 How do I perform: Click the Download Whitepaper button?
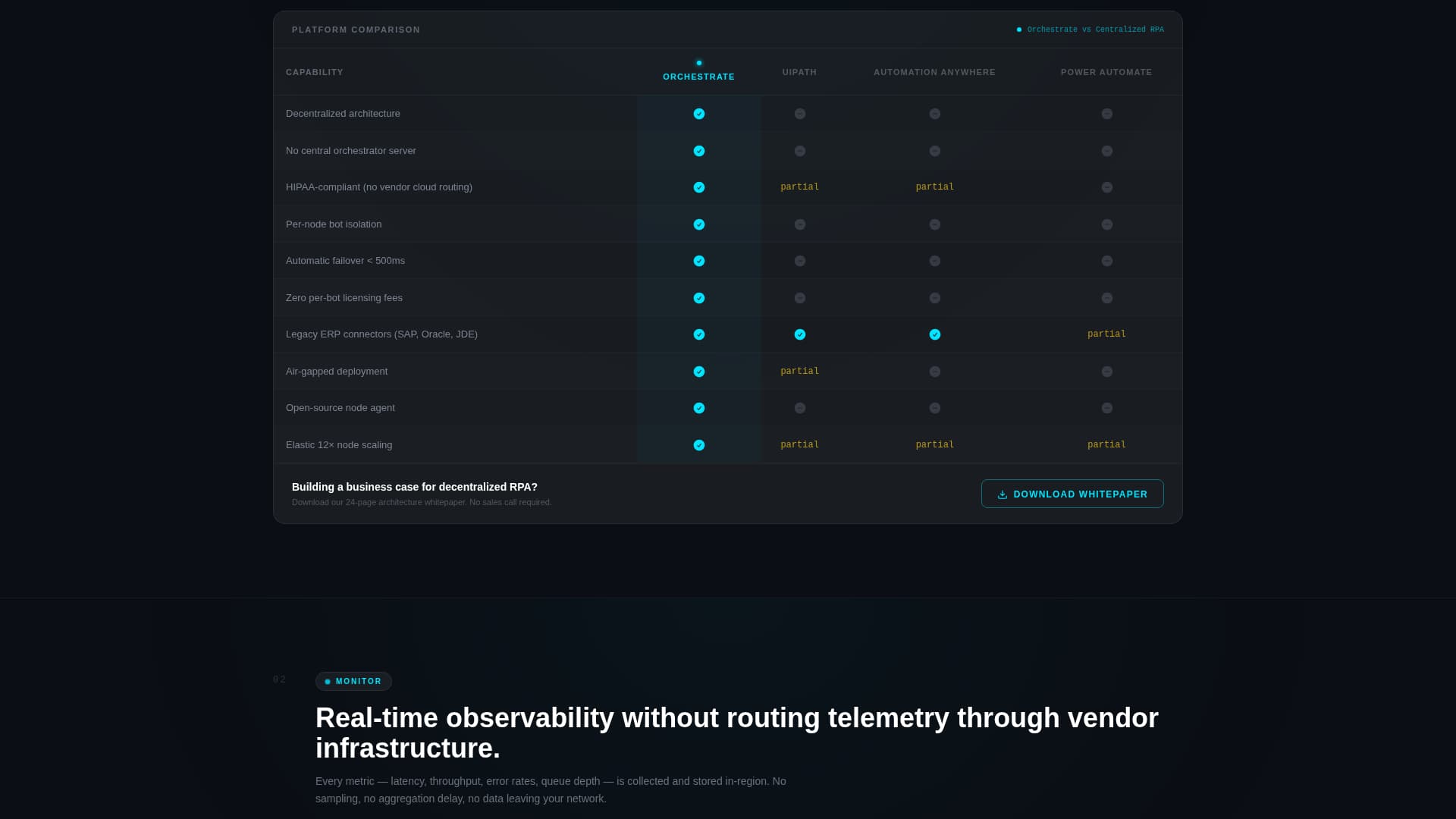click(x=1072, y=494)
